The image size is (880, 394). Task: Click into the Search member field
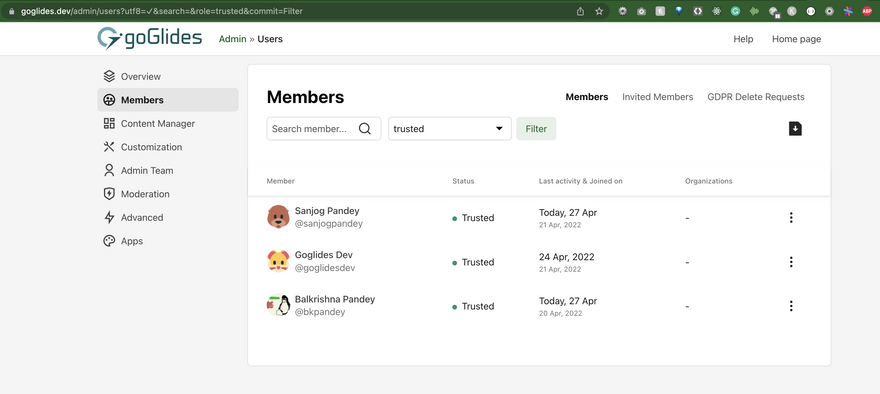[324, 129]
